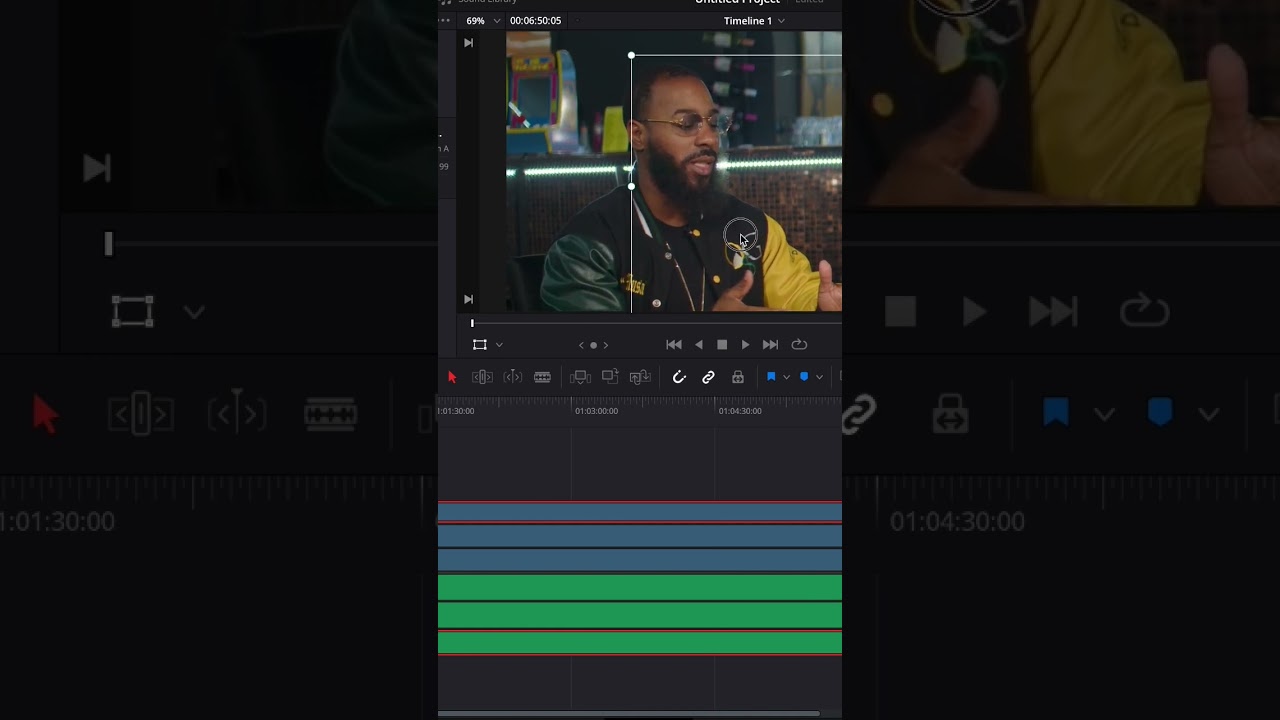Add a blue flag to the clip
The height and width of the screenshot is (720, 1280).
click(771, 377)
